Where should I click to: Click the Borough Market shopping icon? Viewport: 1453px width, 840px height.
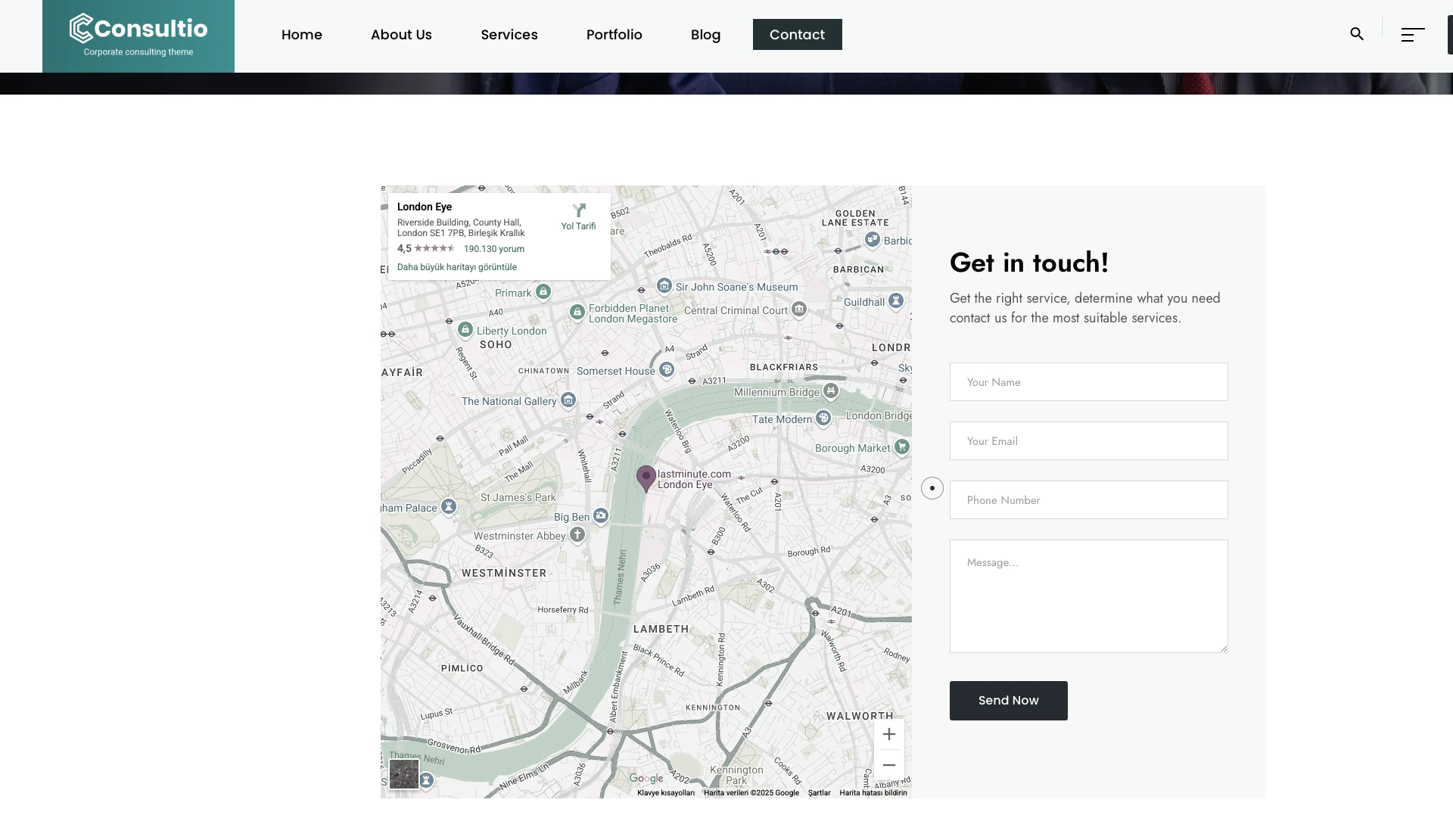[x=901, y=447]
